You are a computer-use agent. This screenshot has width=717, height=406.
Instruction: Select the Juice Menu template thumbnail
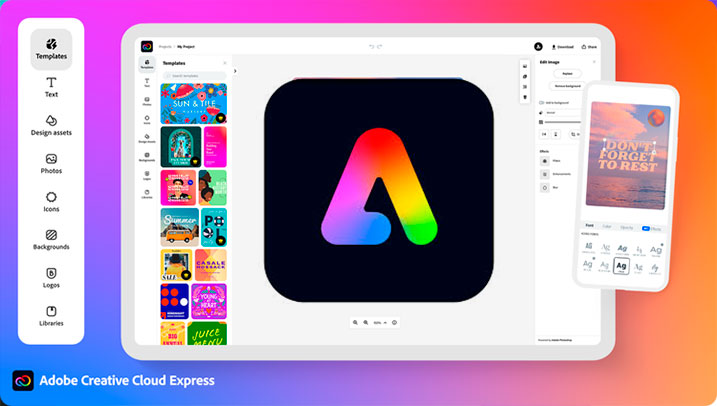point(207,333)
